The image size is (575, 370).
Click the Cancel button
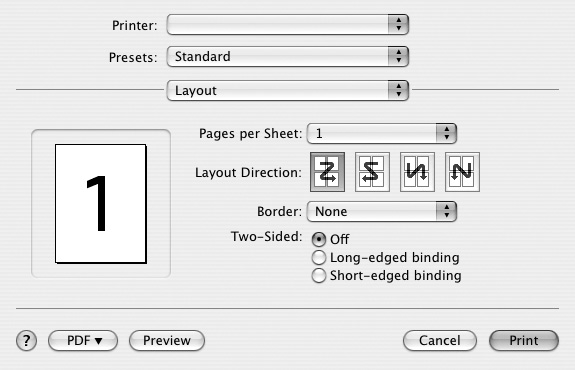pos(440,341)
